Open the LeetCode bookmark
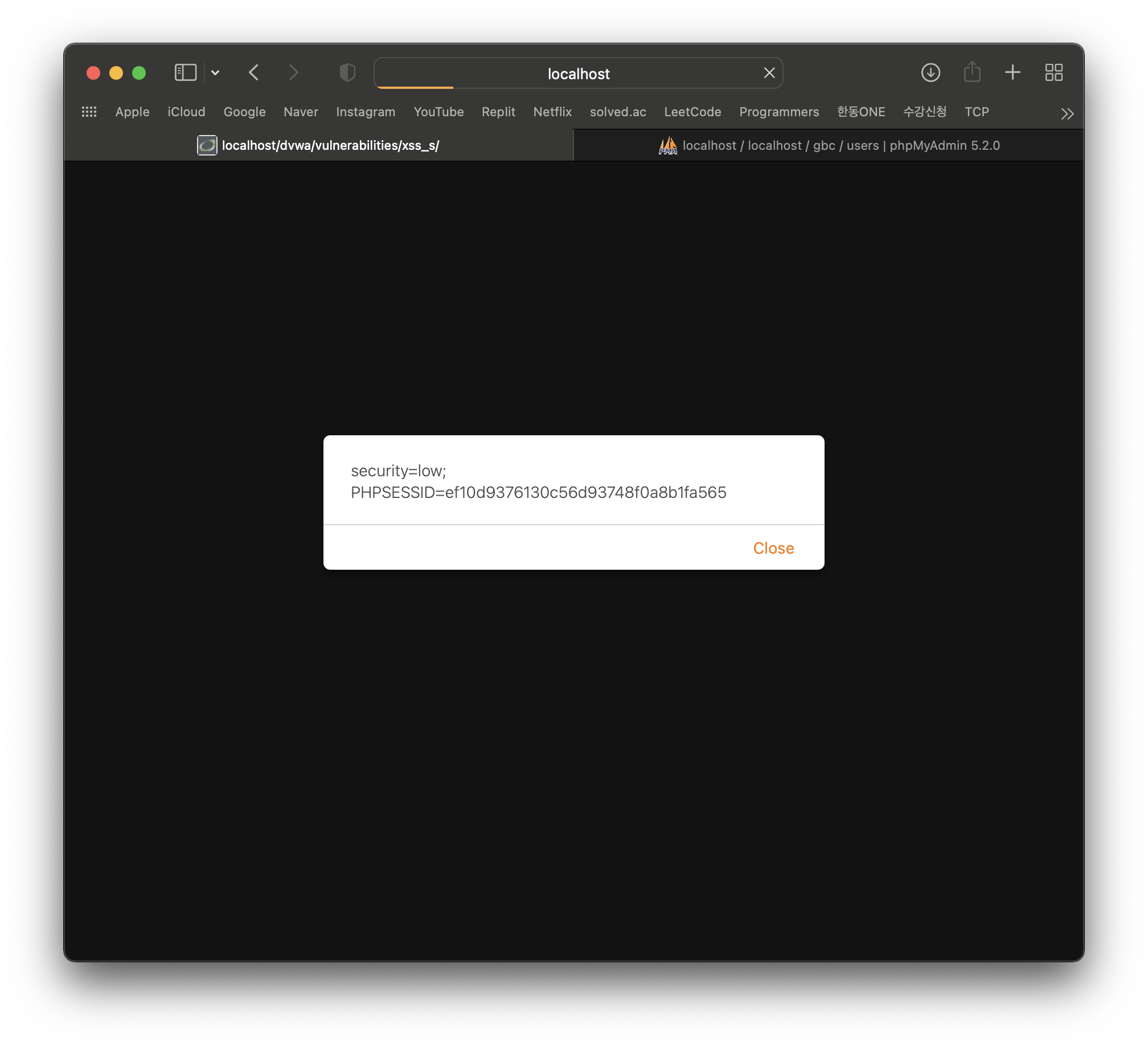Viewport: 1148px width, 1046px height. pos(692,112)
